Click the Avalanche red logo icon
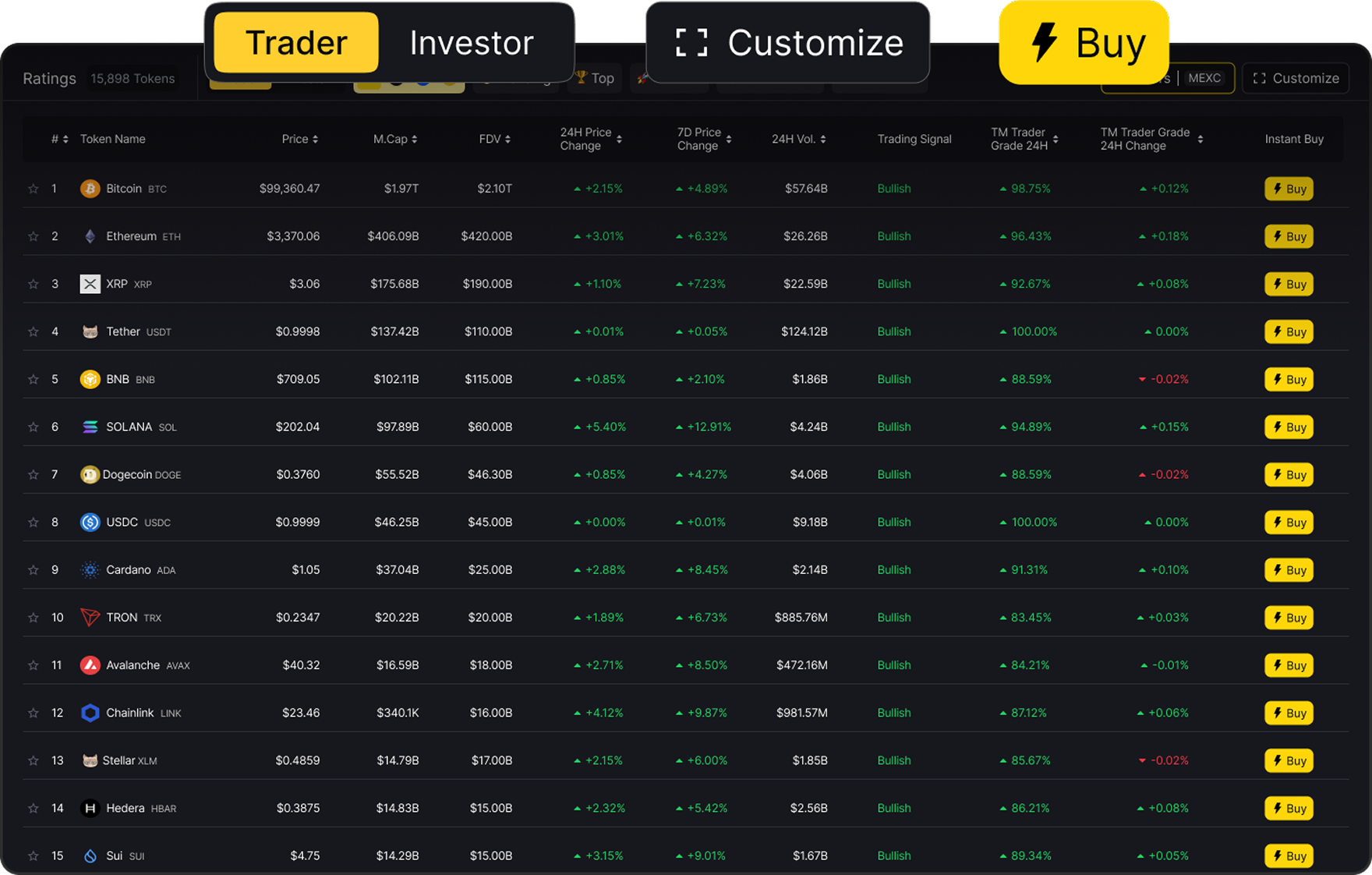1372x875 pixels. (x=90, y=665)
